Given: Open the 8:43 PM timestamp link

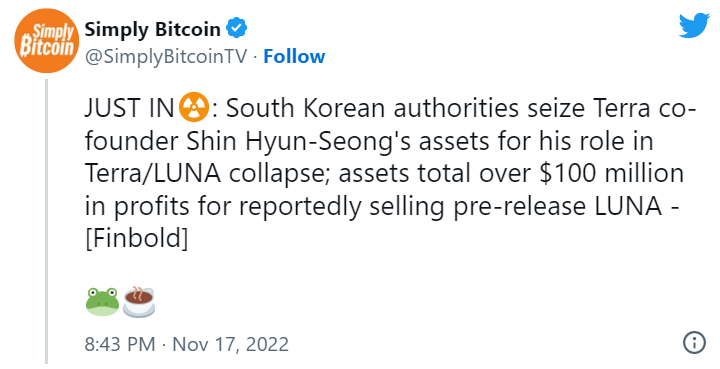Looking at the screenshot, I should [120, 344].
